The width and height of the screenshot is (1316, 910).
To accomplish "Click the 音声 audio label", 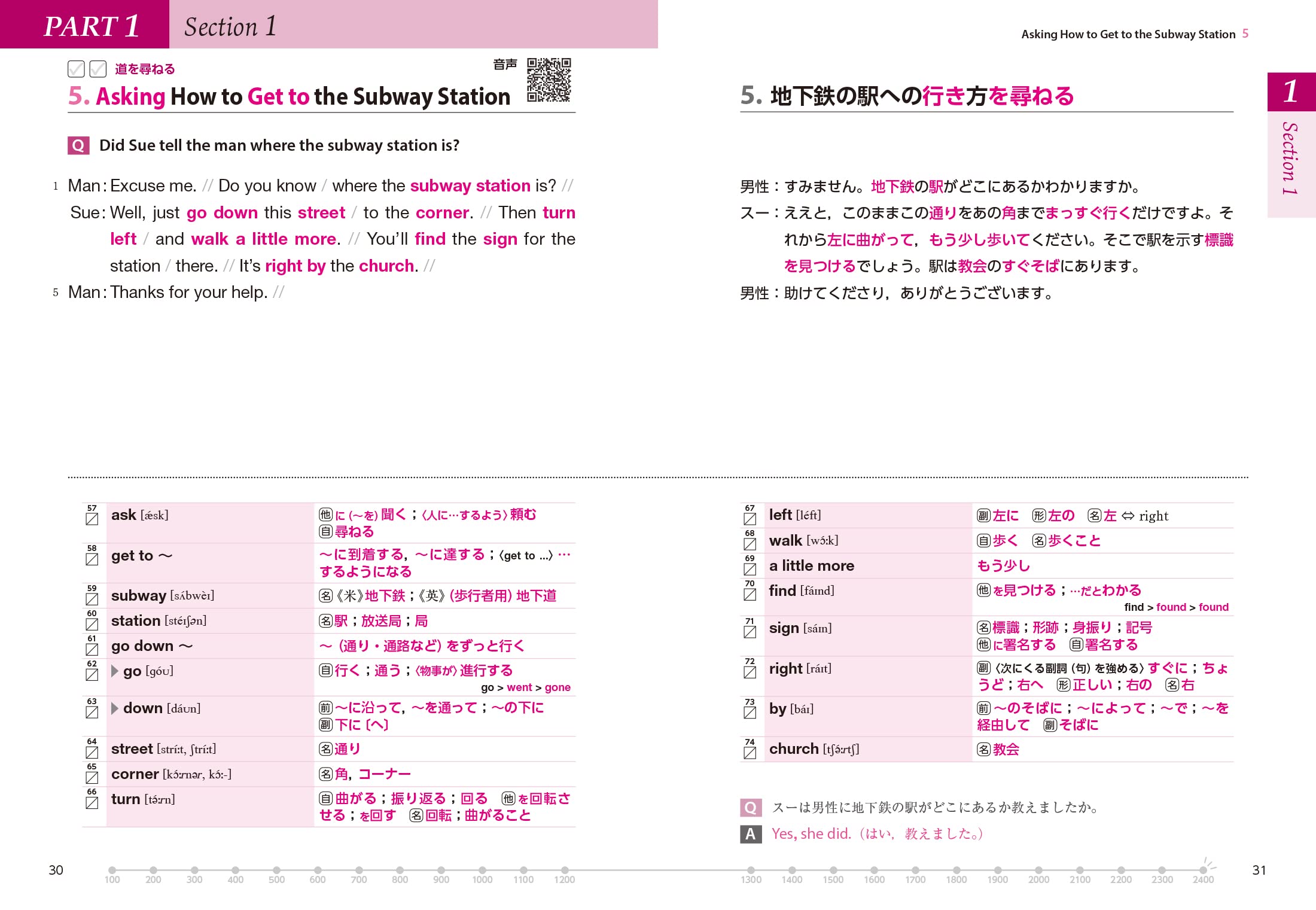I will tap(505, 65).
